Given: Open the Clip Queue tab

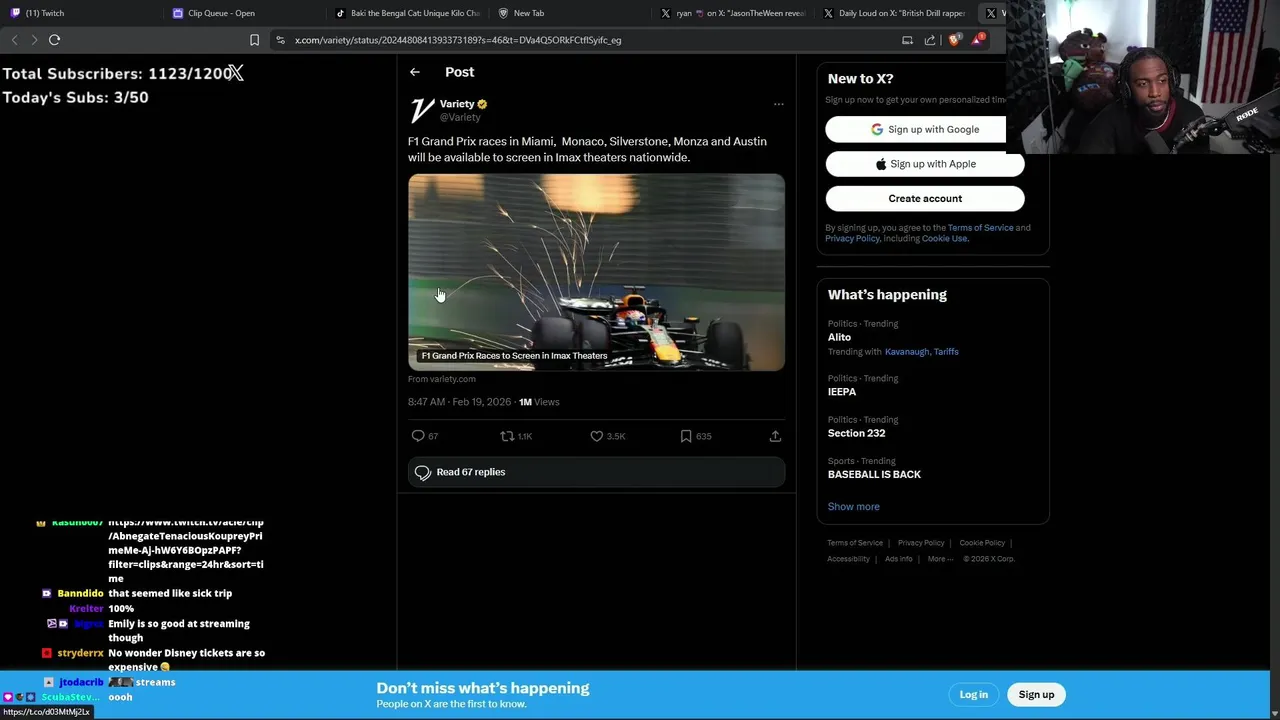Looking at the screenshot, I should tap(215, 13).
